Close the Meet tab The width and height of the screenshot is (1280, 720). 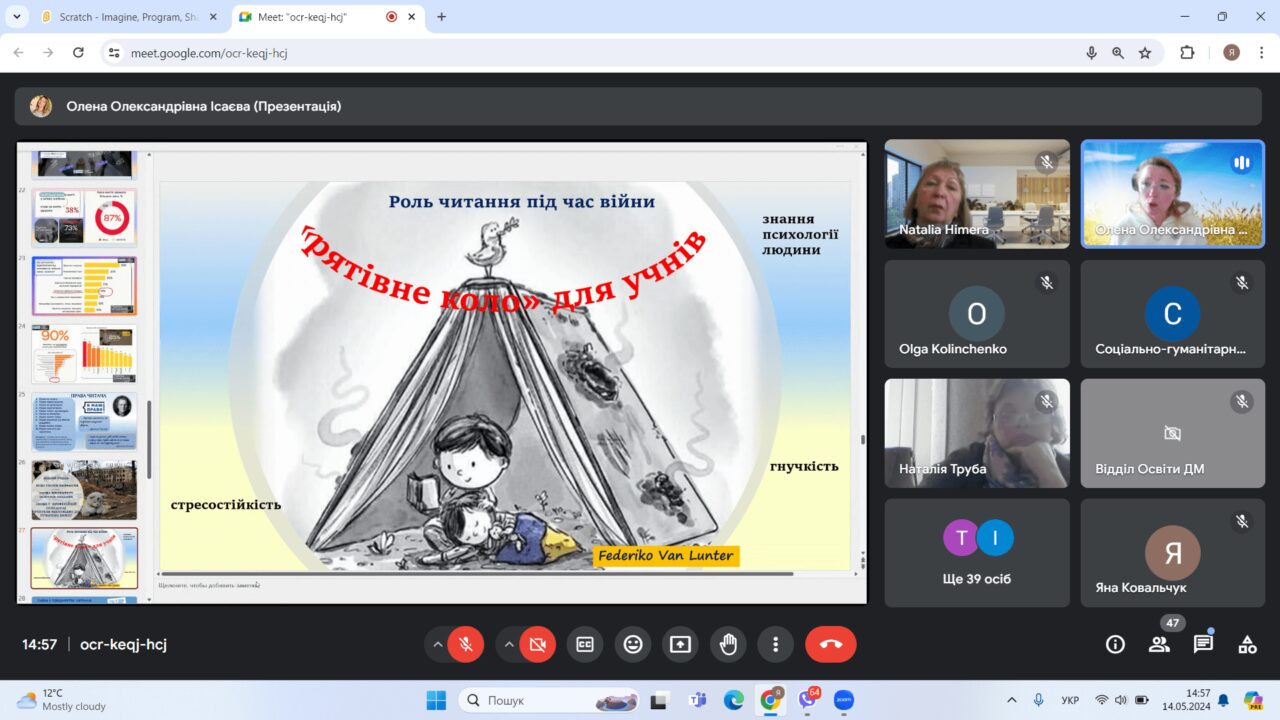pos(411,17)
